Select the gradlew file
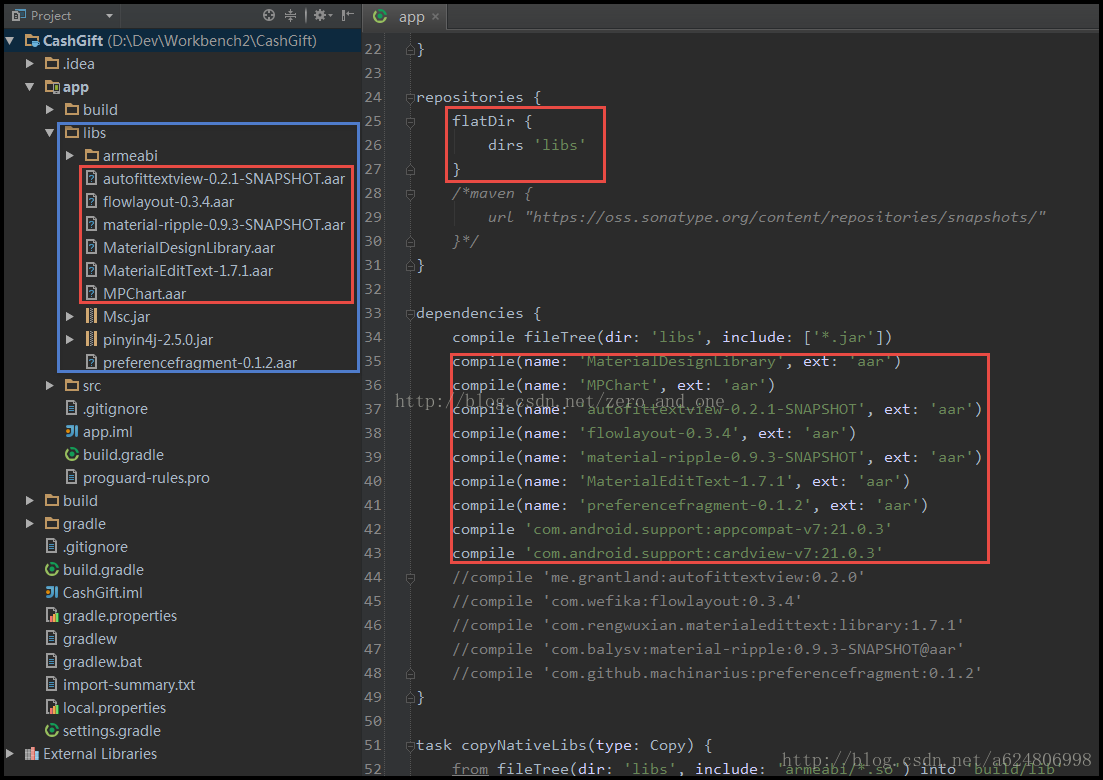Viewport: 1103px width, 780px height. tap(90, 639)
